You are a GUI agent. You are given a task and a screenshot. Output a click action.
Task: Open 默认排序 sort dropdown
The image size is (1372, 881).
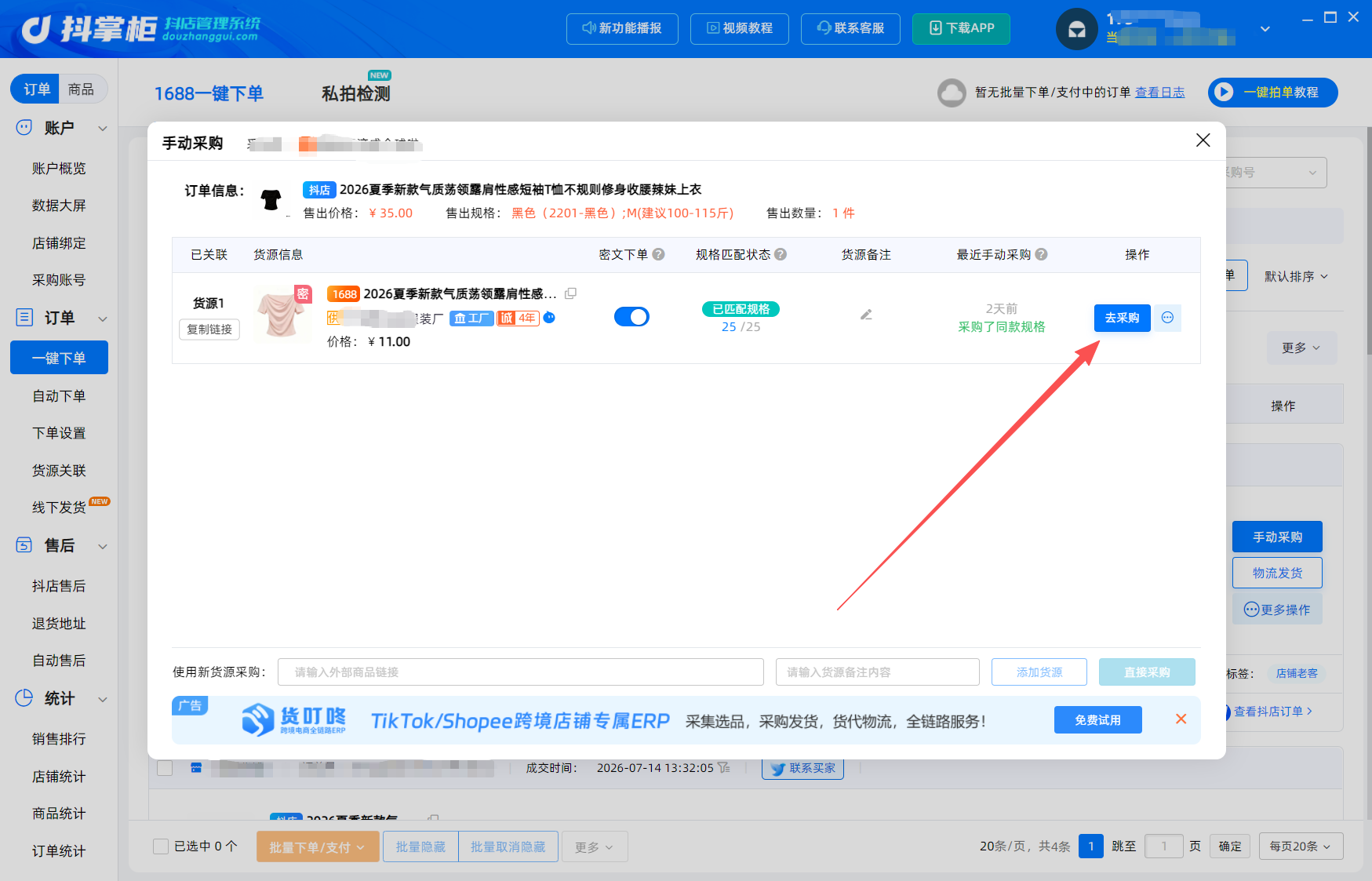click(1296, 276)
